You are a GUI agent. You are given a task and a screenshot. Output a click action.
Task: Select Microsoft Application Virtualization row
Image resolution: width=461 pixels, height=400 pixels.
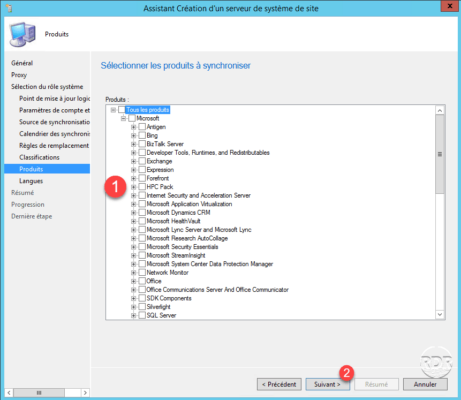point(189,204)
